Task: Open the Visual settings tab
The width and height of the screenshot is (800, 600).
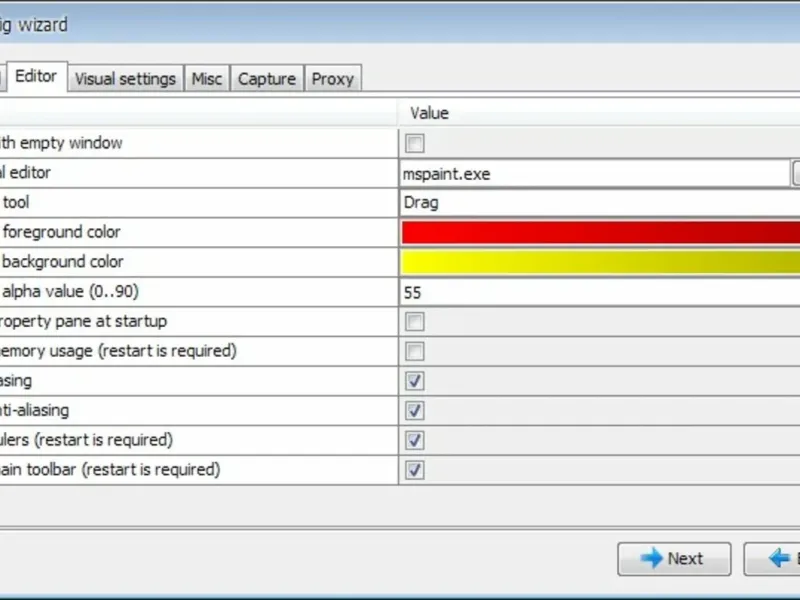Action: tap(125, 79)
